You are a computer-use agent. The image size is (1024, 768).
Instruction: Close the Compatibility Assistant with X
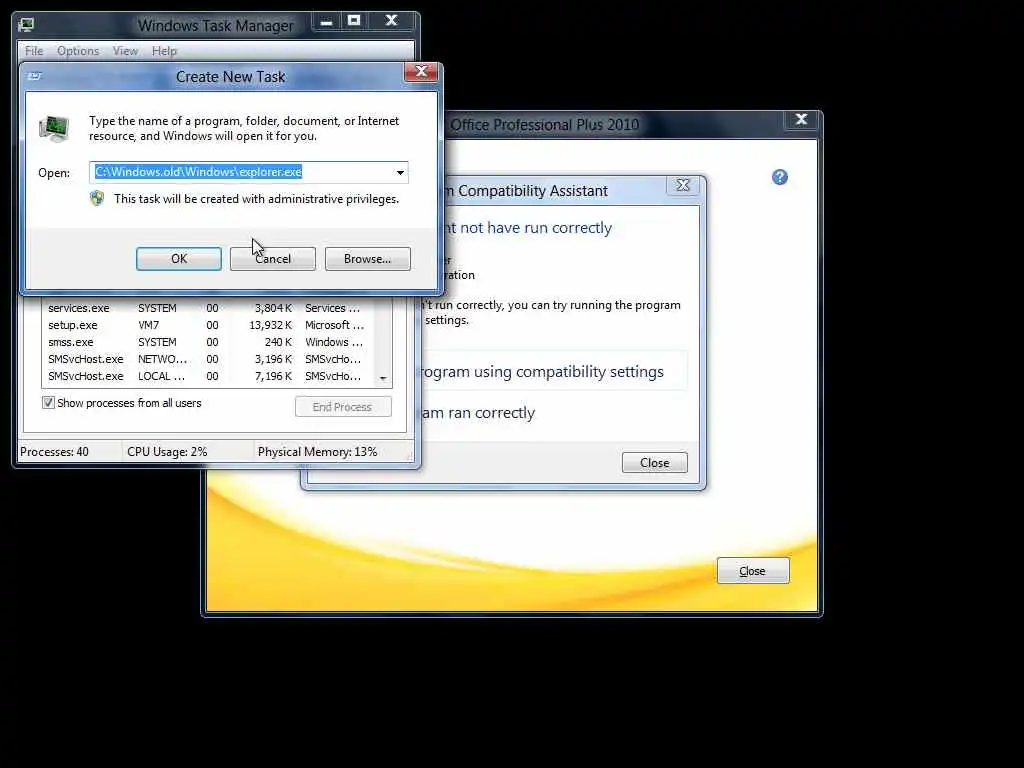pos(682,185)
